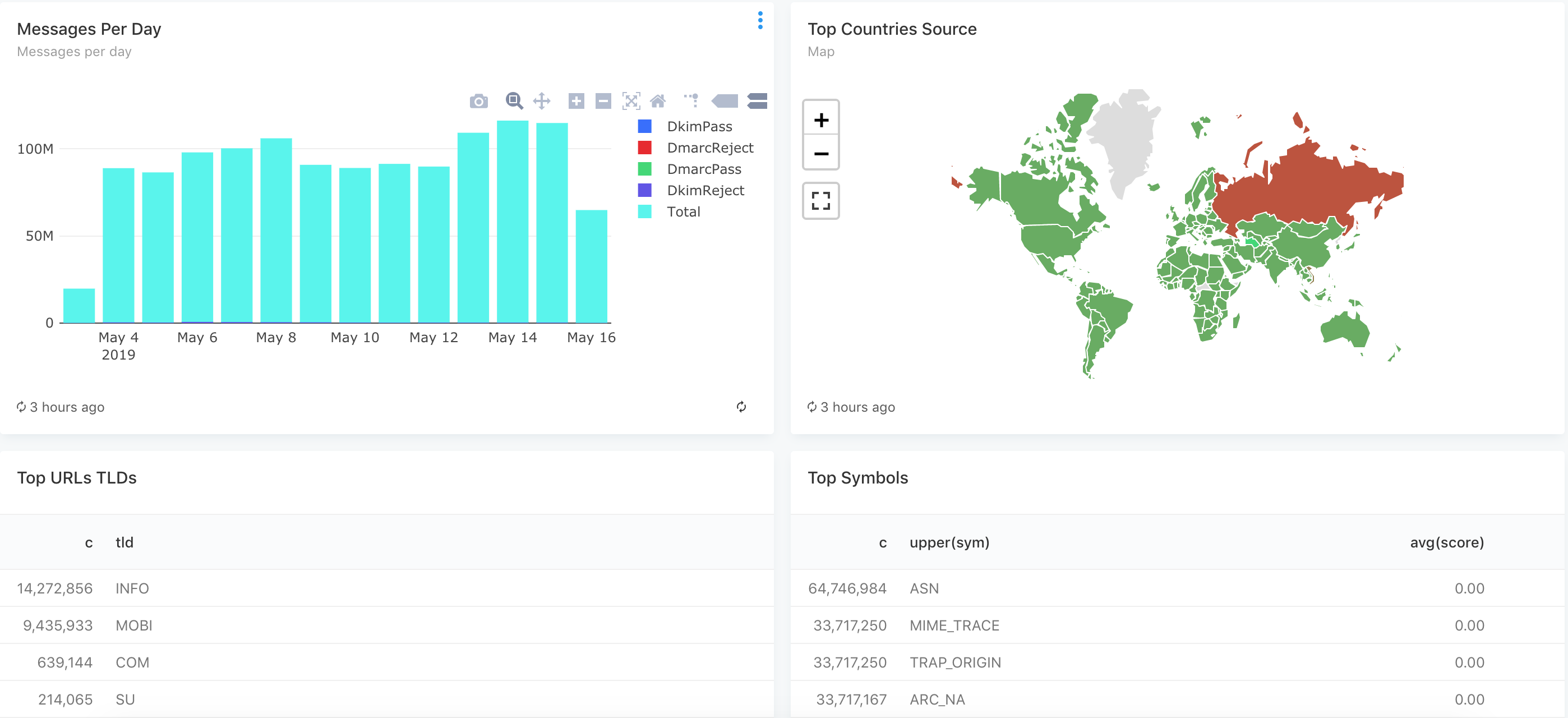
Task: Enable compare data on hover
Action: click(757, 101)
